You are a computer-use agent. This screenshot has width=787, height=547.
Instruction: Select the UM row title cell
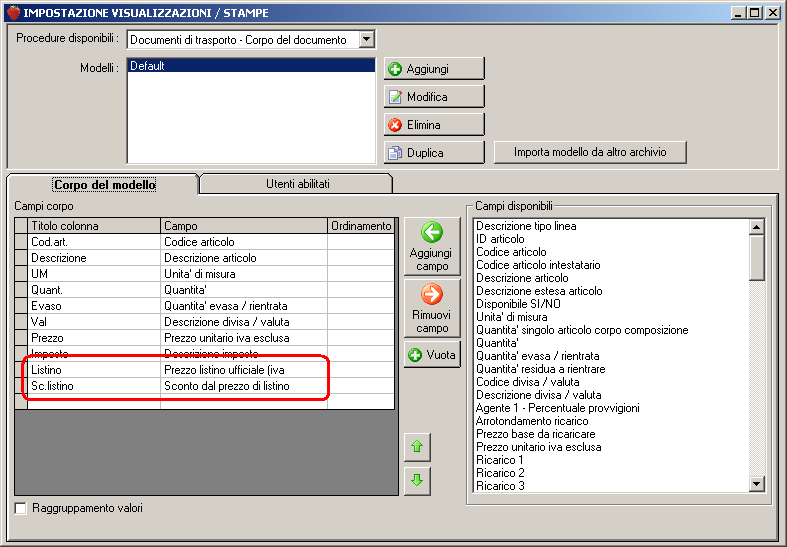tap(94, 274)
